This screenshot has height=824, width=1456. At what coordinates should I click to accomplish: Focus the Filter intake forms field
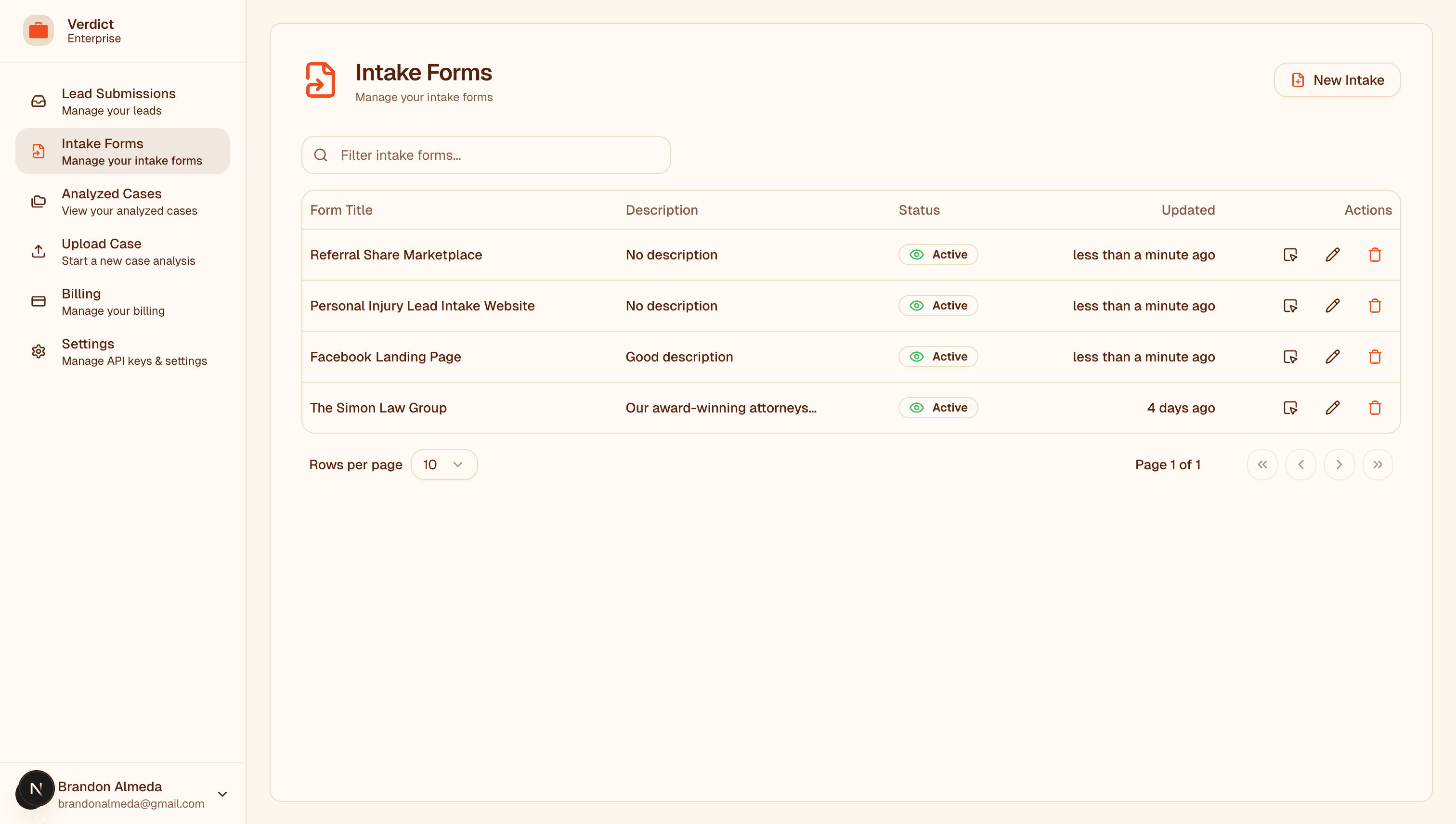(x=486, y=155)
